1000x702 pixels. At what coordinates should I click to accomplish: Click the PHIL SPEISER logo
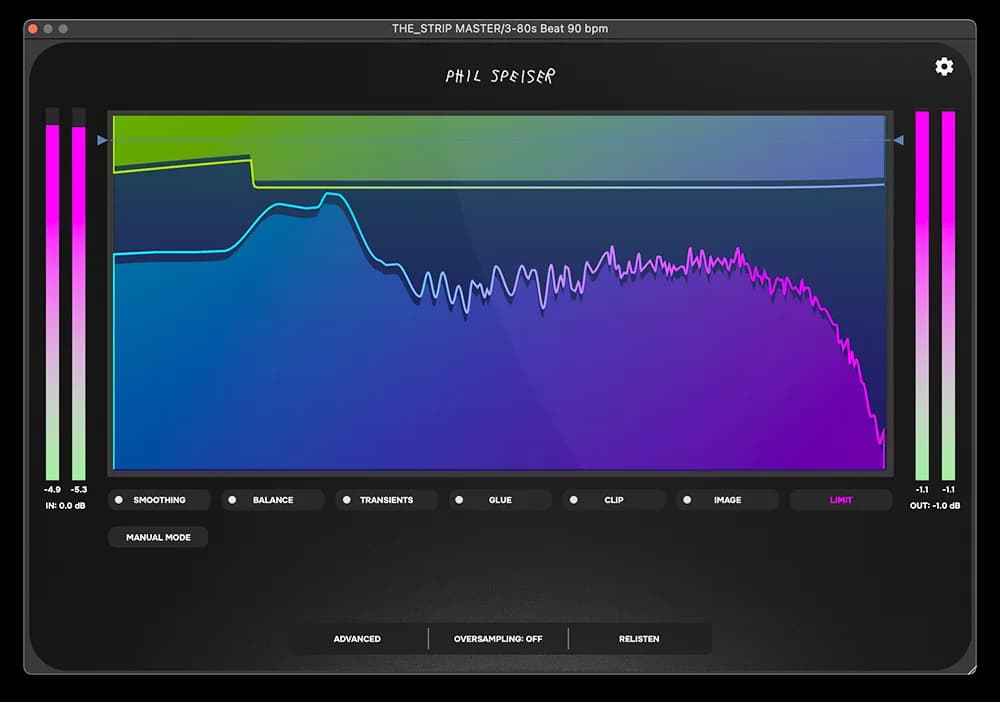tap(500, 76)
